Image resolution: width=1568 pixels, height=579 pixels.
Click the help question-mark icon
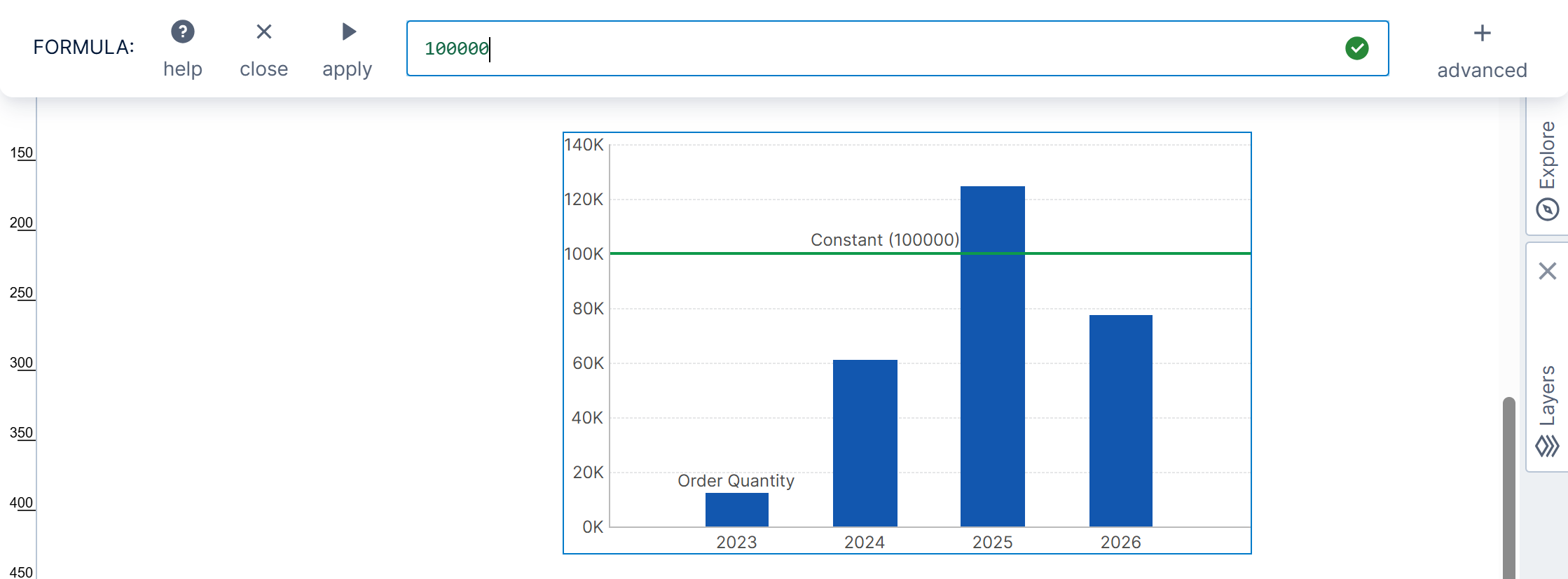[x=183, y=32]
